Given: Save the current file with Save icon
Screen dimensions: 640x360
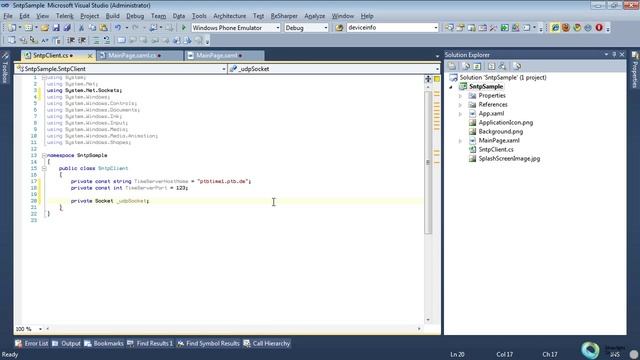Looking at the screenshot, I should (56, 28).
